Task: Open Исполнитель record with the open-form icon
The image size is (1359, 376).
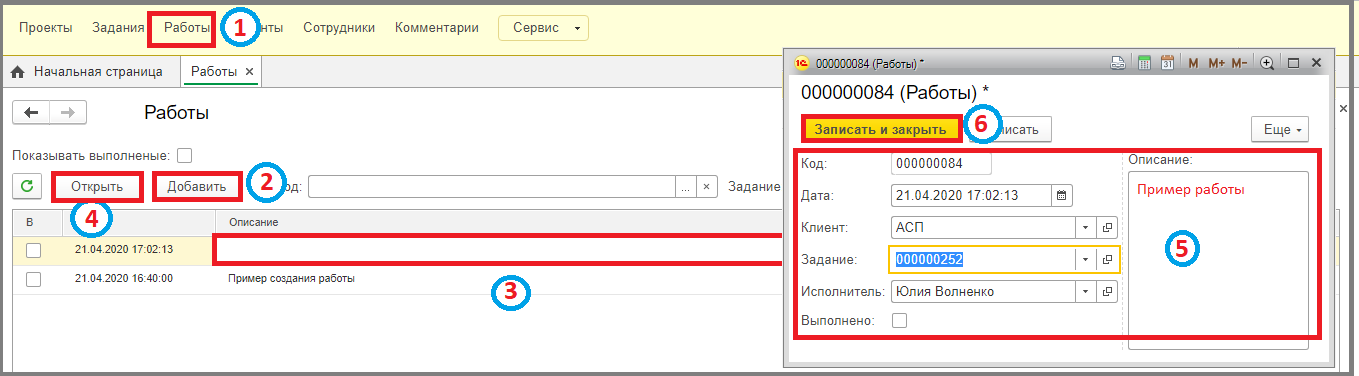Action: click(1107, 292)
